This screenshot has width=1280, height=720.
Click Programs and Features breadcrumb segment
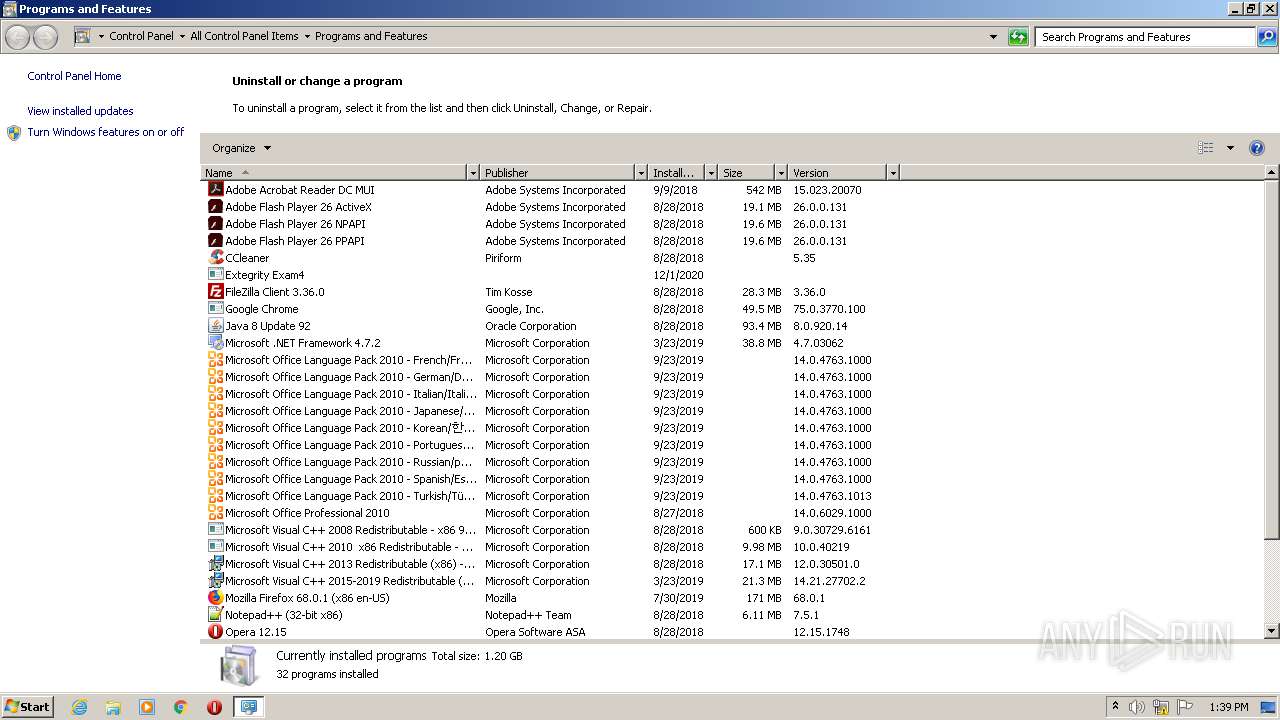[x=371, y=36]
